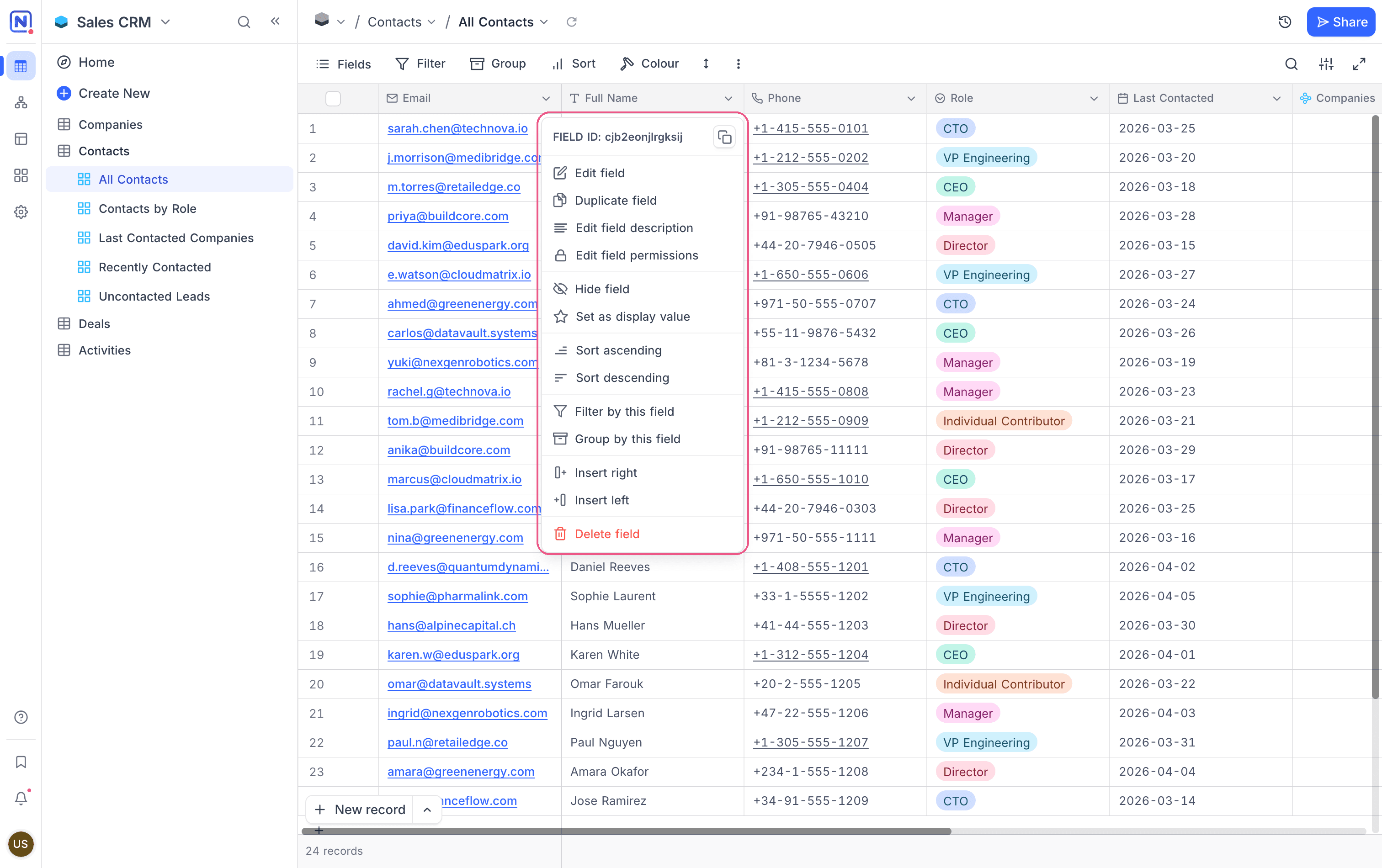Tick the select-all checkbox in header
This screenshot has height=868, width=1382.
[x=333, y=99]
